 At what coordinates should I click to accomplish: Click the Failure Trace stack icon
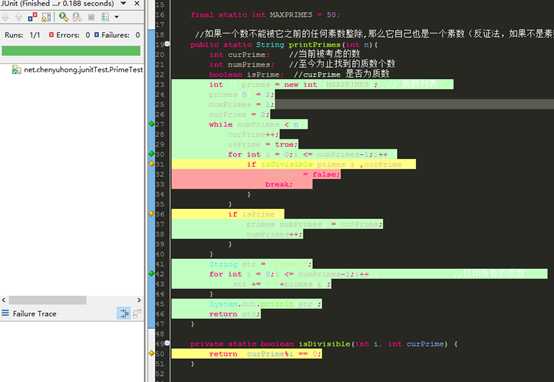coord(5,313)
